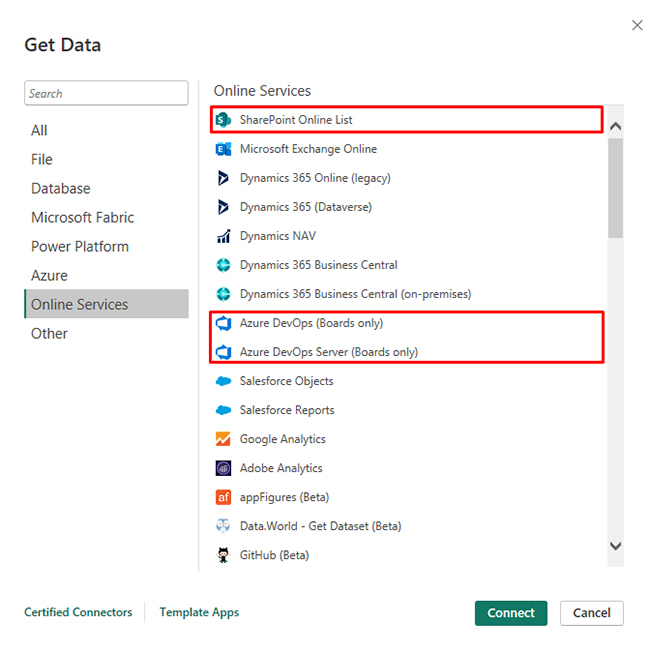Click into the Search connectors field

coord(106,93)
